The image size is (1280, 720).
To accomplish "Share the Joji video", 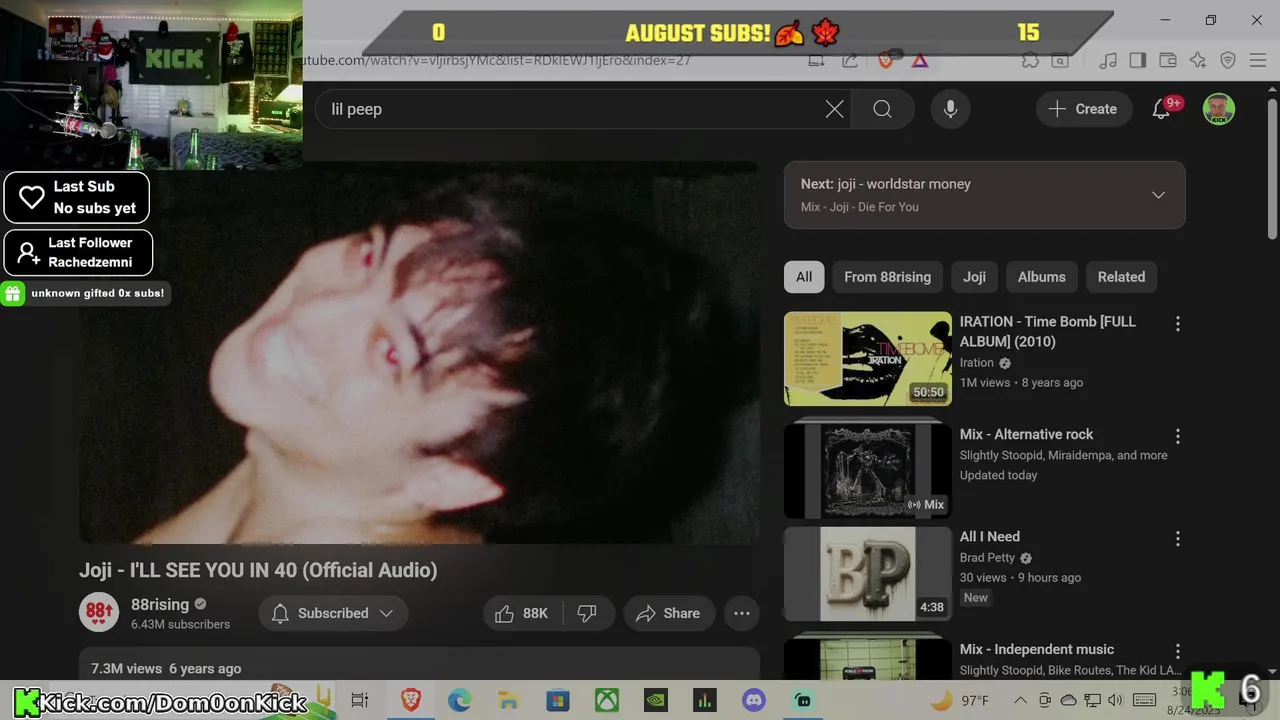I will coord(668,613).
